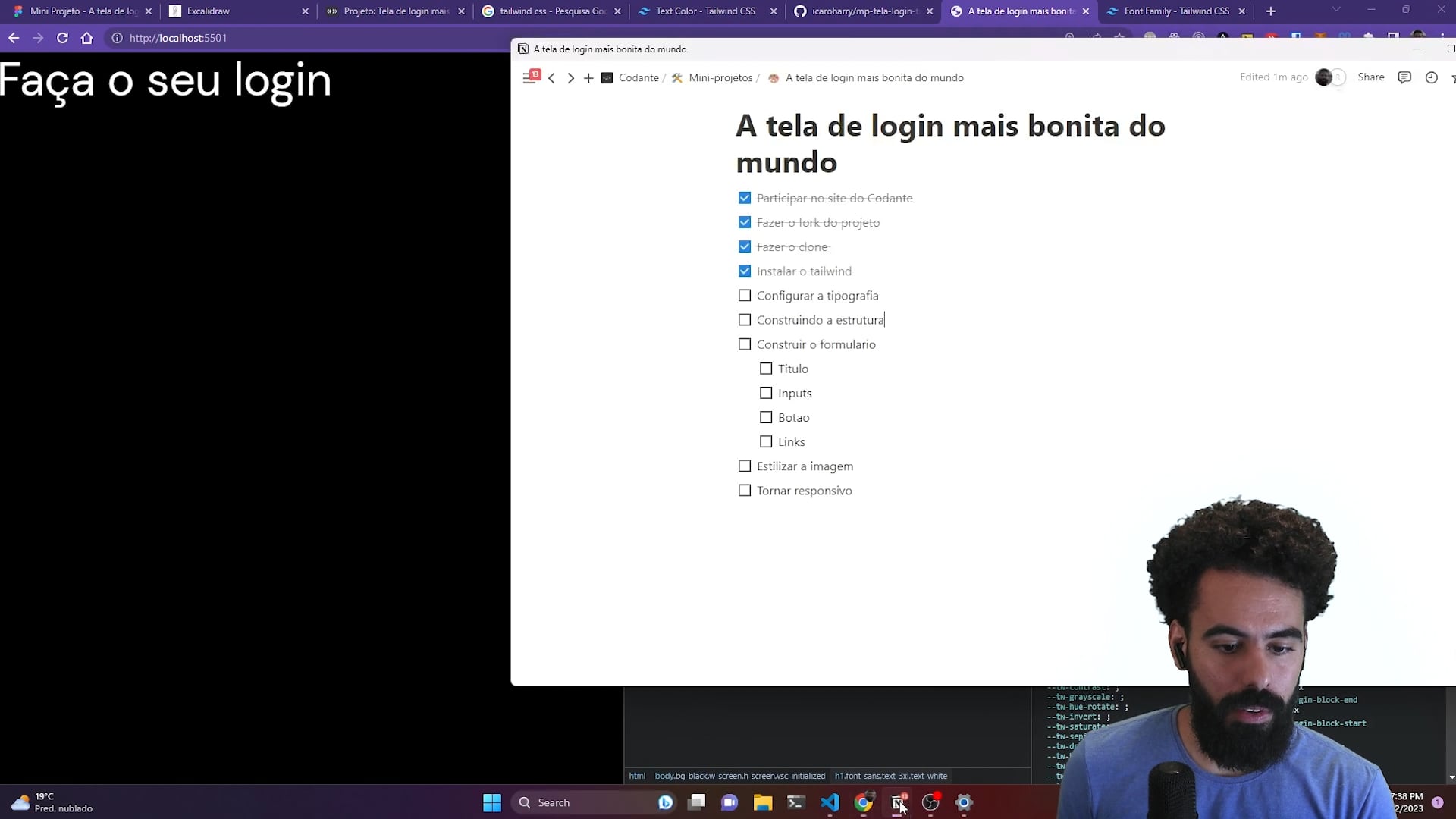Go forward with Notion's right arrow
Image resolution: width=1456 pixels, height=819 pixels.
tap(570, 78)
